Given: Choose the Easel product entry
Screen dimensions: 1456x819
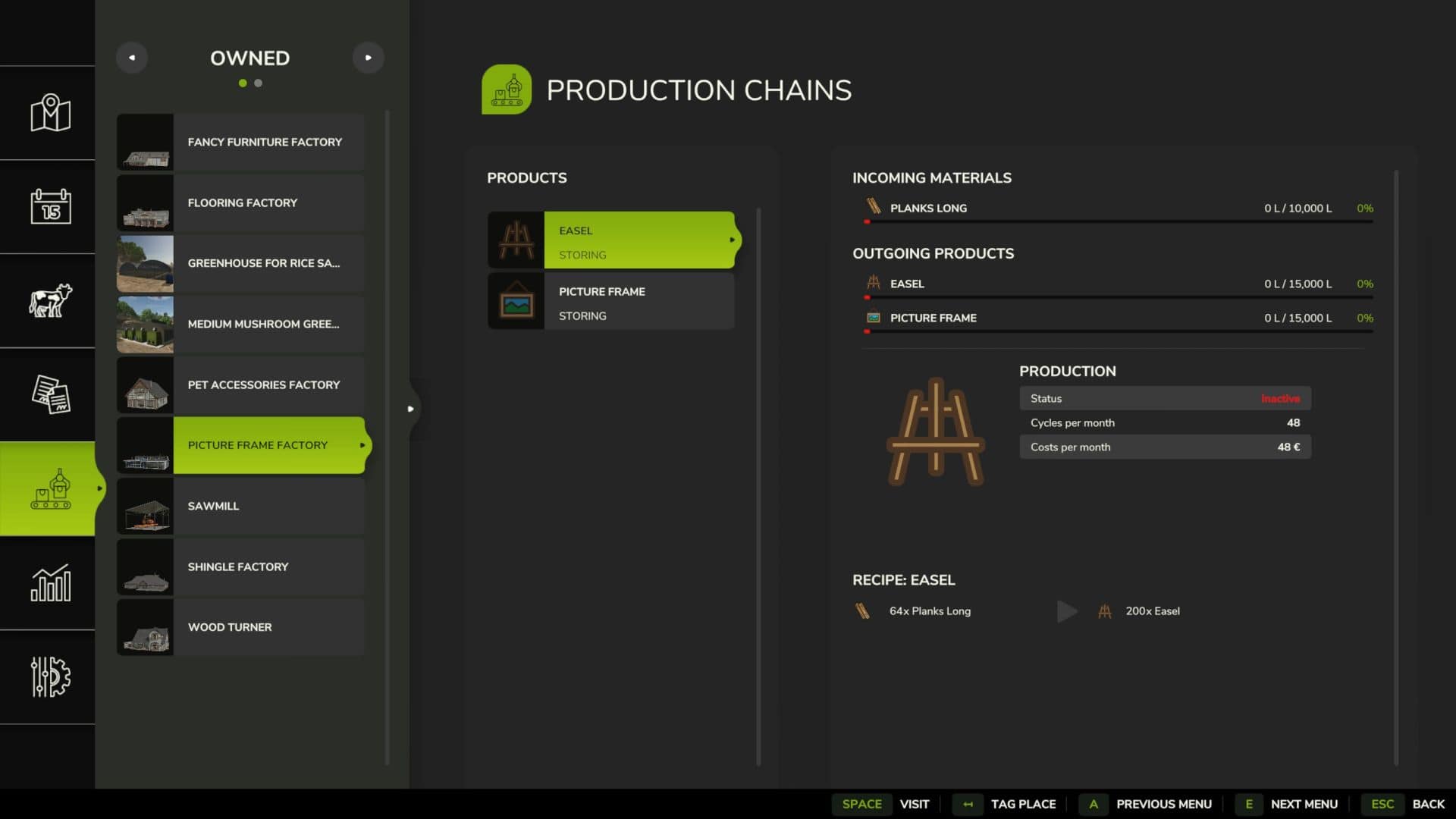Looking at the screenshot, I should coord(611,240).
